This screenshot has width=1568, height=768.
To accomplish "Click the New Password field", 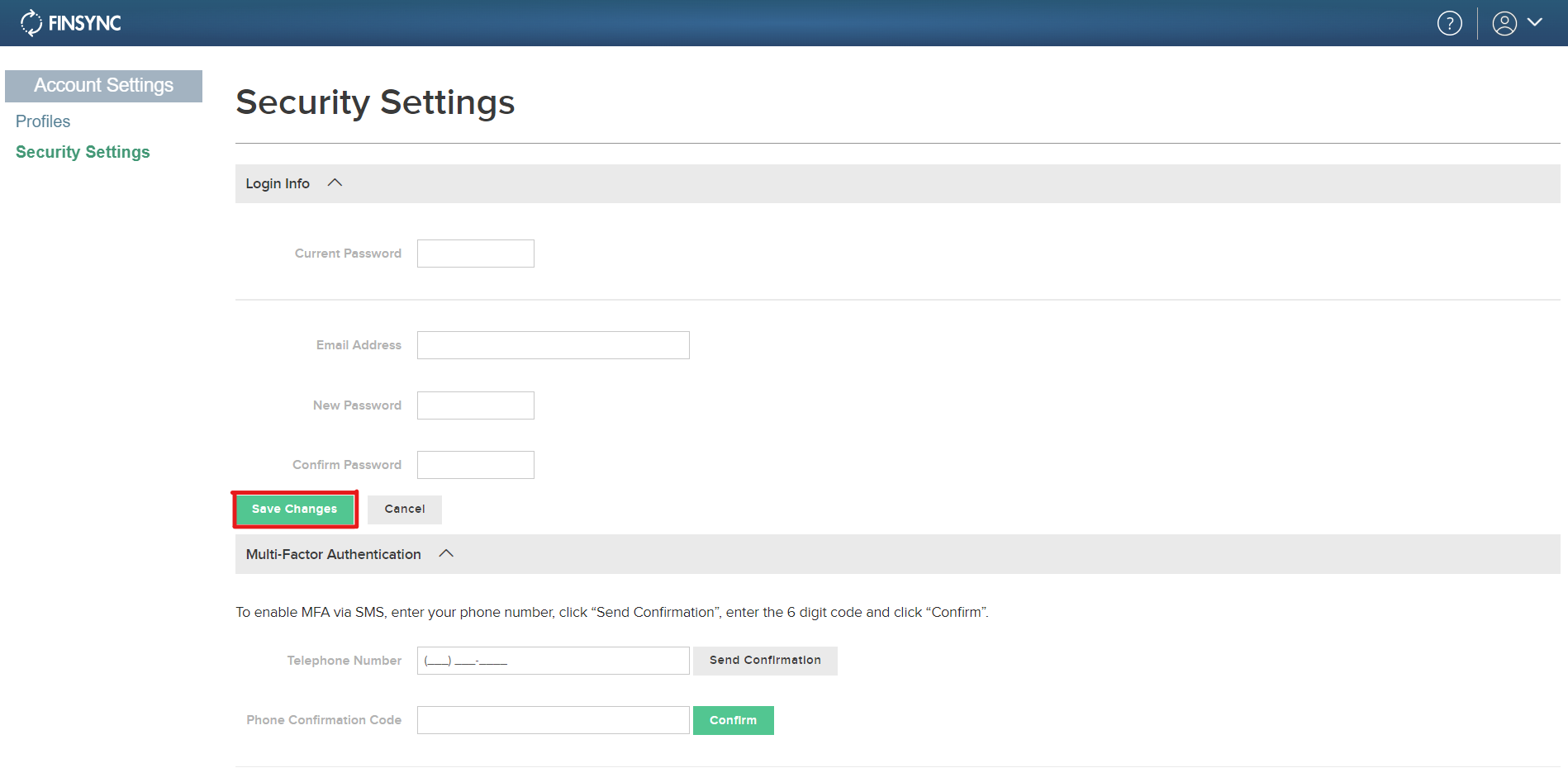I will click(x=475, y=405).
